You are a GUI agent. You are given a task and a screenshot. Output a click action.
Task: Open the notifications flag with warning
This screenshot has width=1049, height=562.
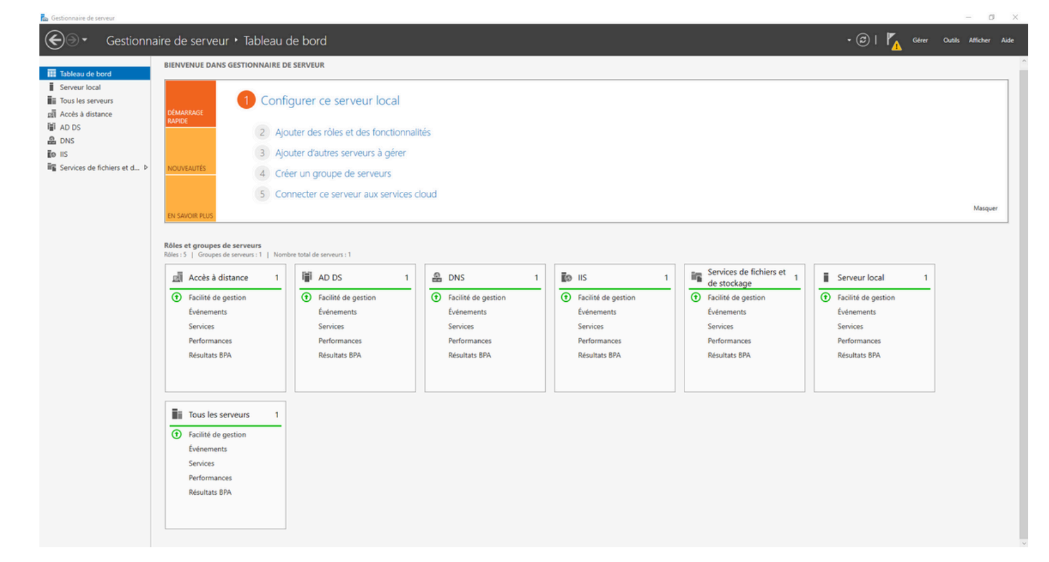tap(894, 41)
